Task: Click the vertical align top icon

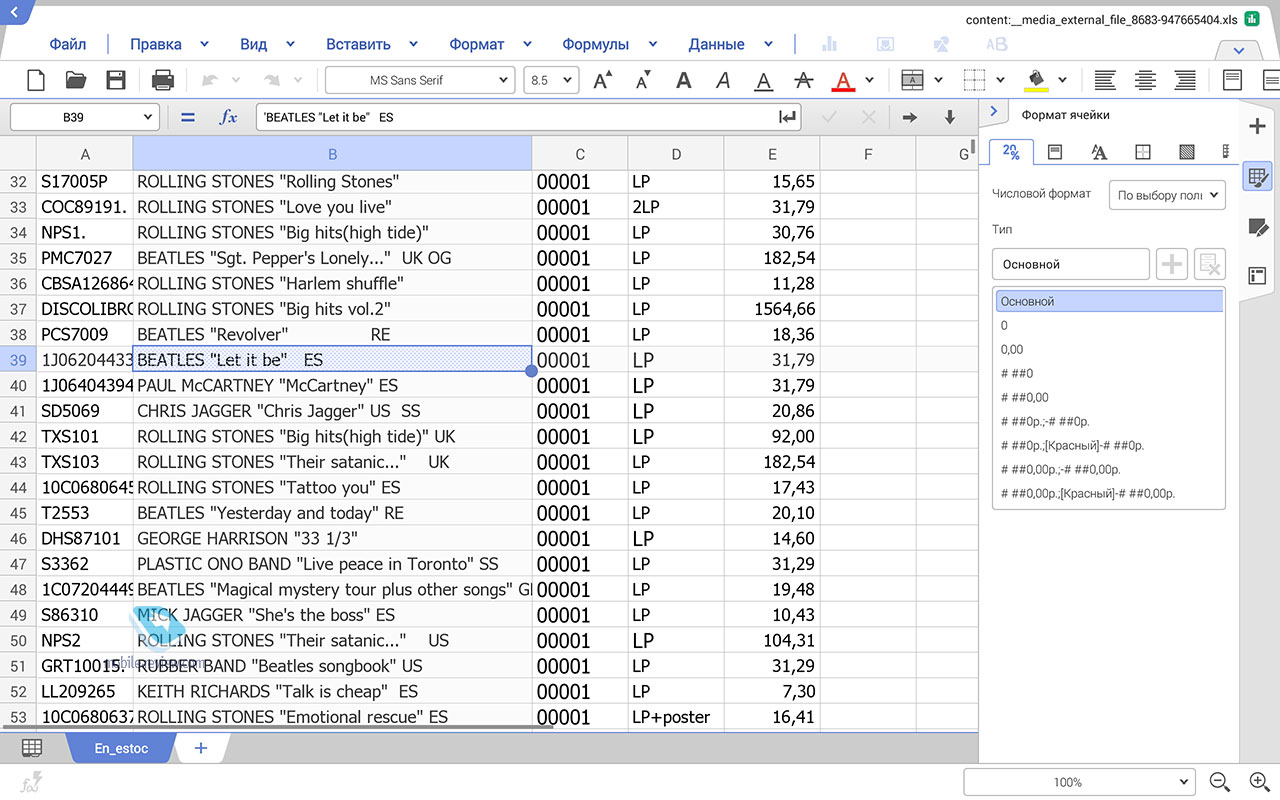Action: [x=1232, y=80]
